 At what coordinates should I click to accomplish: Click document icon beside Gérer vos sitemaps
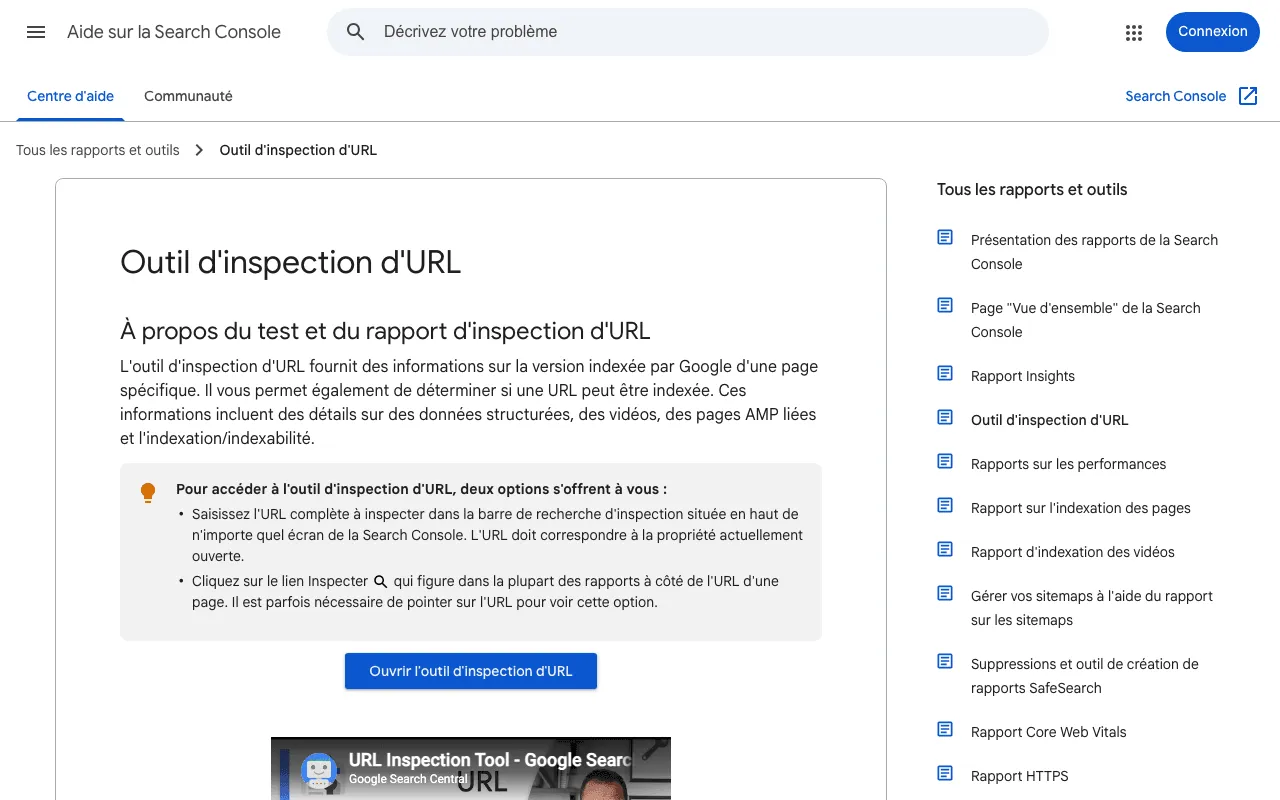click(945, 593)
